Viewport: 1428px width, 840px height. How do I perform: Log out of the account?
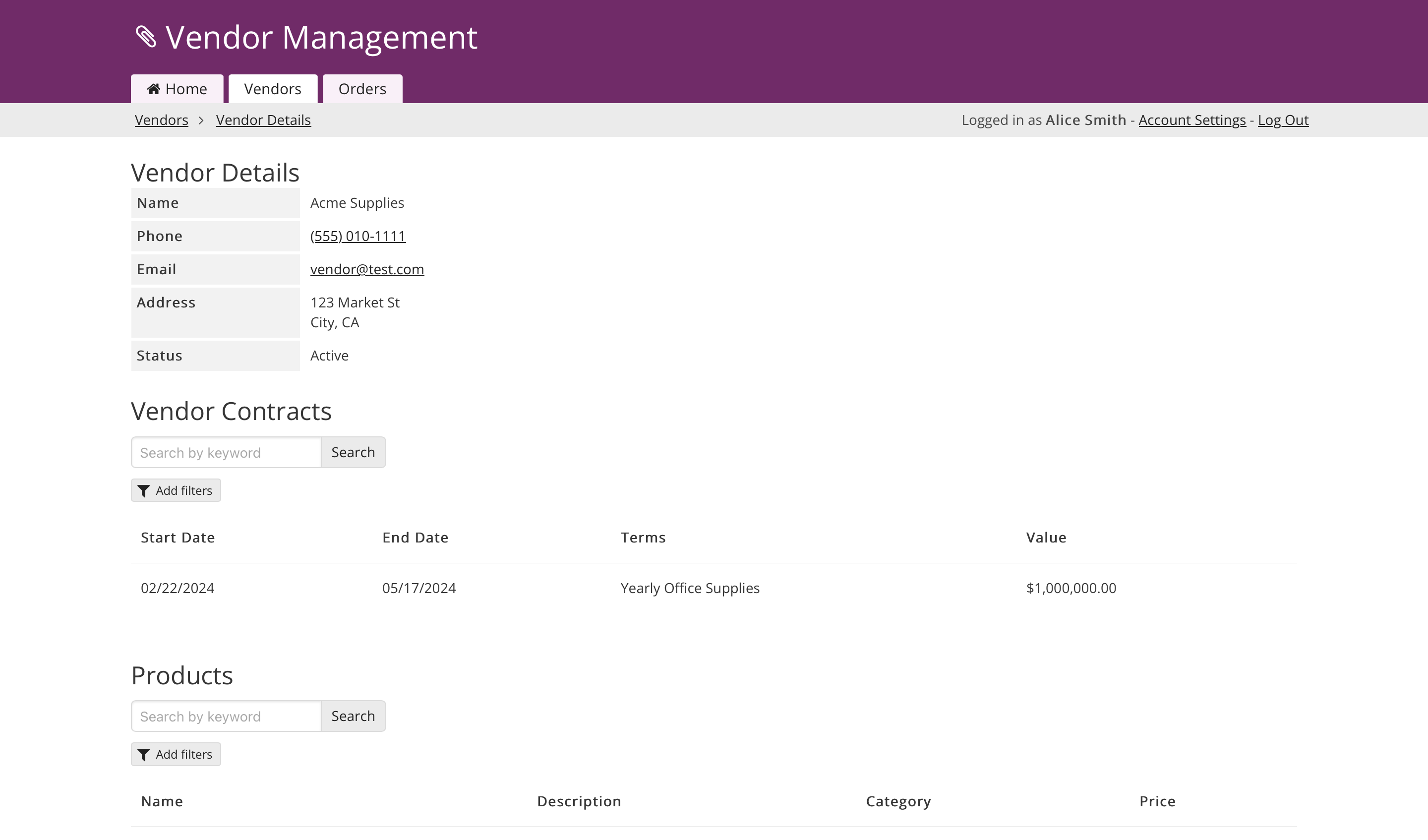[x=1283, y=120]
